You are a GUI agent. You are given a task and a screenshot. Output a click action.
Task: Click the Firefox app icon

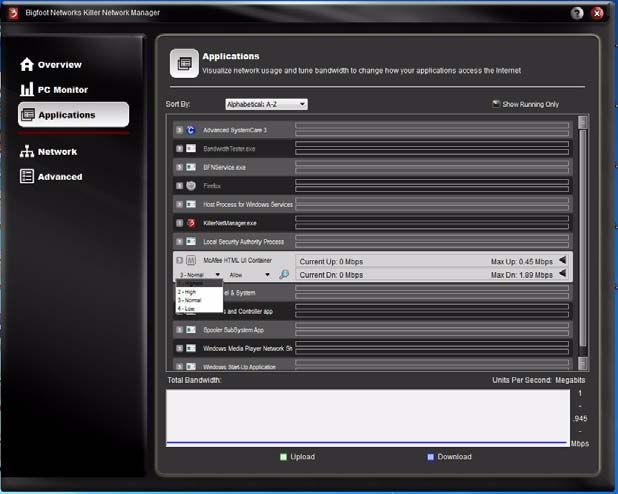coord(191,186)
